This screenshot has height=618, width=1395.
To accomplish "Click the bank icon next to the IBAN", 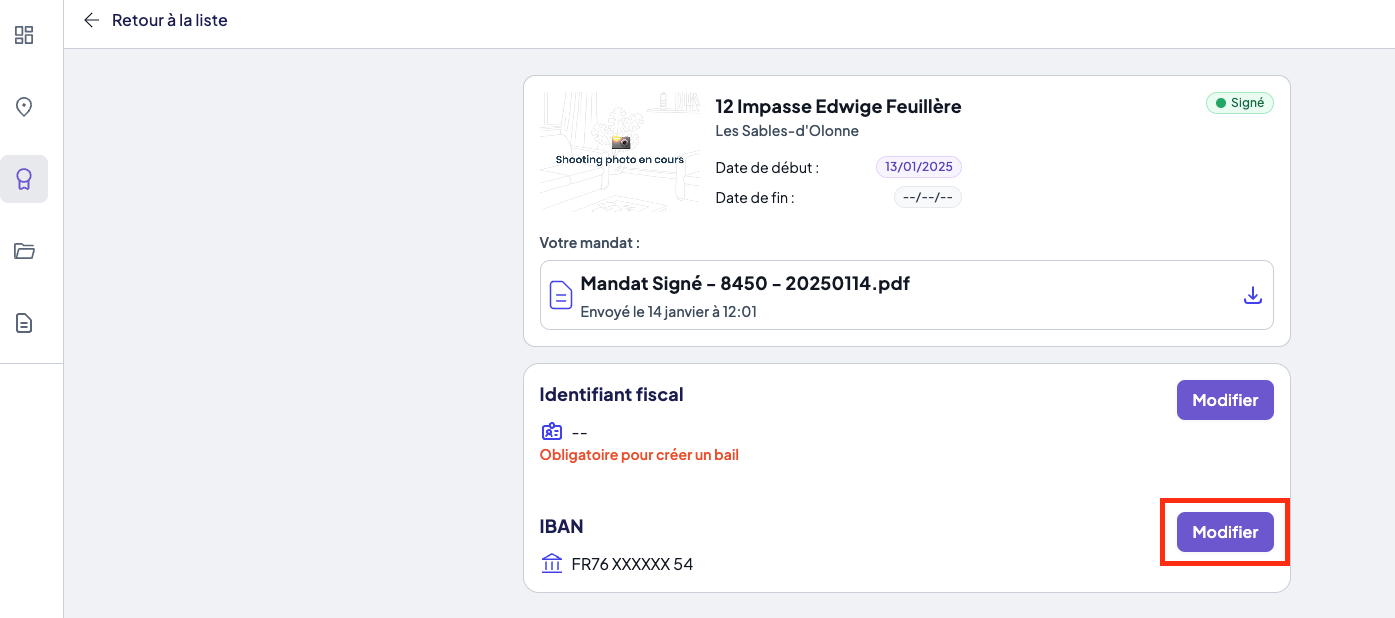I will pyautogui.click(x=551, y=563).
